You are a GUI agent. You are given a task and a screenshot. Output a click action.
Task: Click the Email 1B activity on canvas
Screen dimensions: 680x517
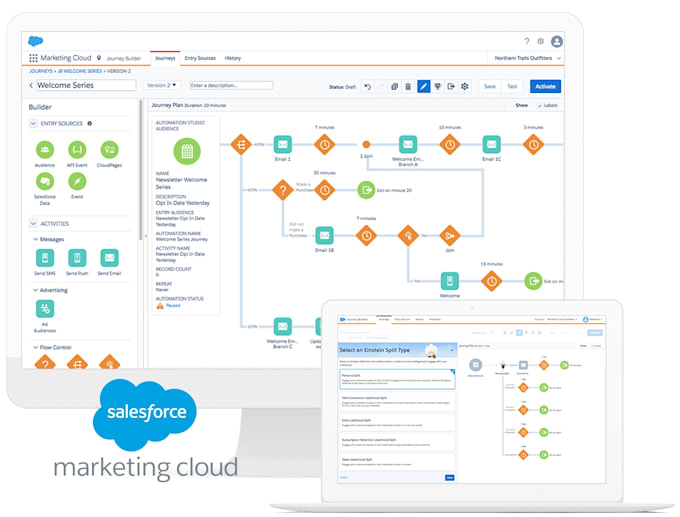[x=324, y=236]
